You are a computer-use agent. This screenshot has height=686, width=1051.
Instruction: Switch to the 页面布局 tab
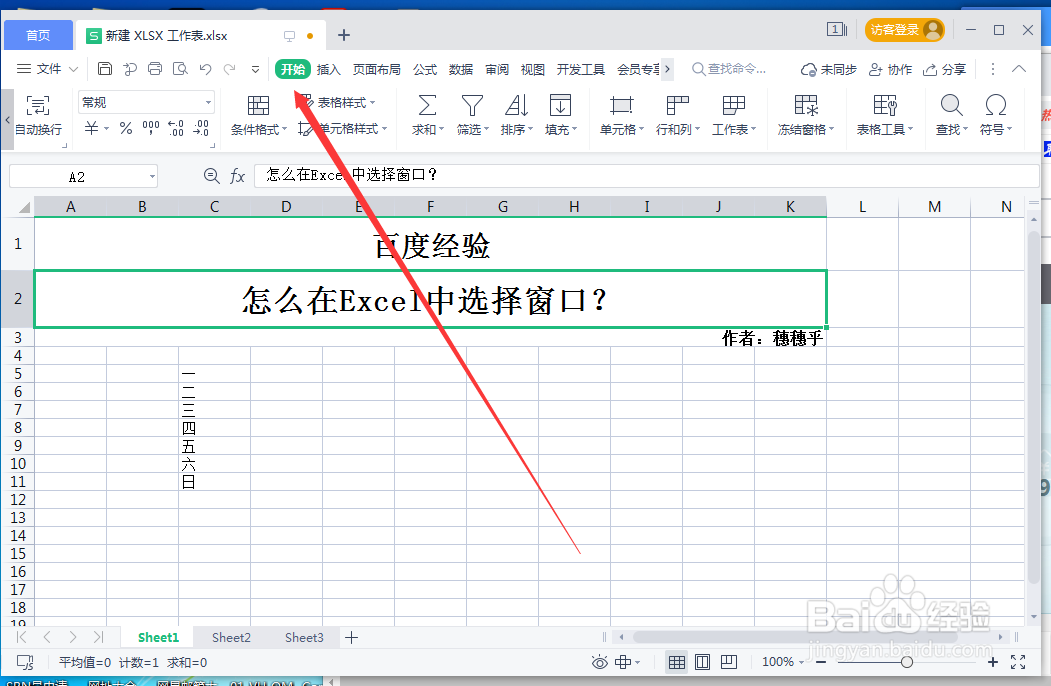point(377,69)
